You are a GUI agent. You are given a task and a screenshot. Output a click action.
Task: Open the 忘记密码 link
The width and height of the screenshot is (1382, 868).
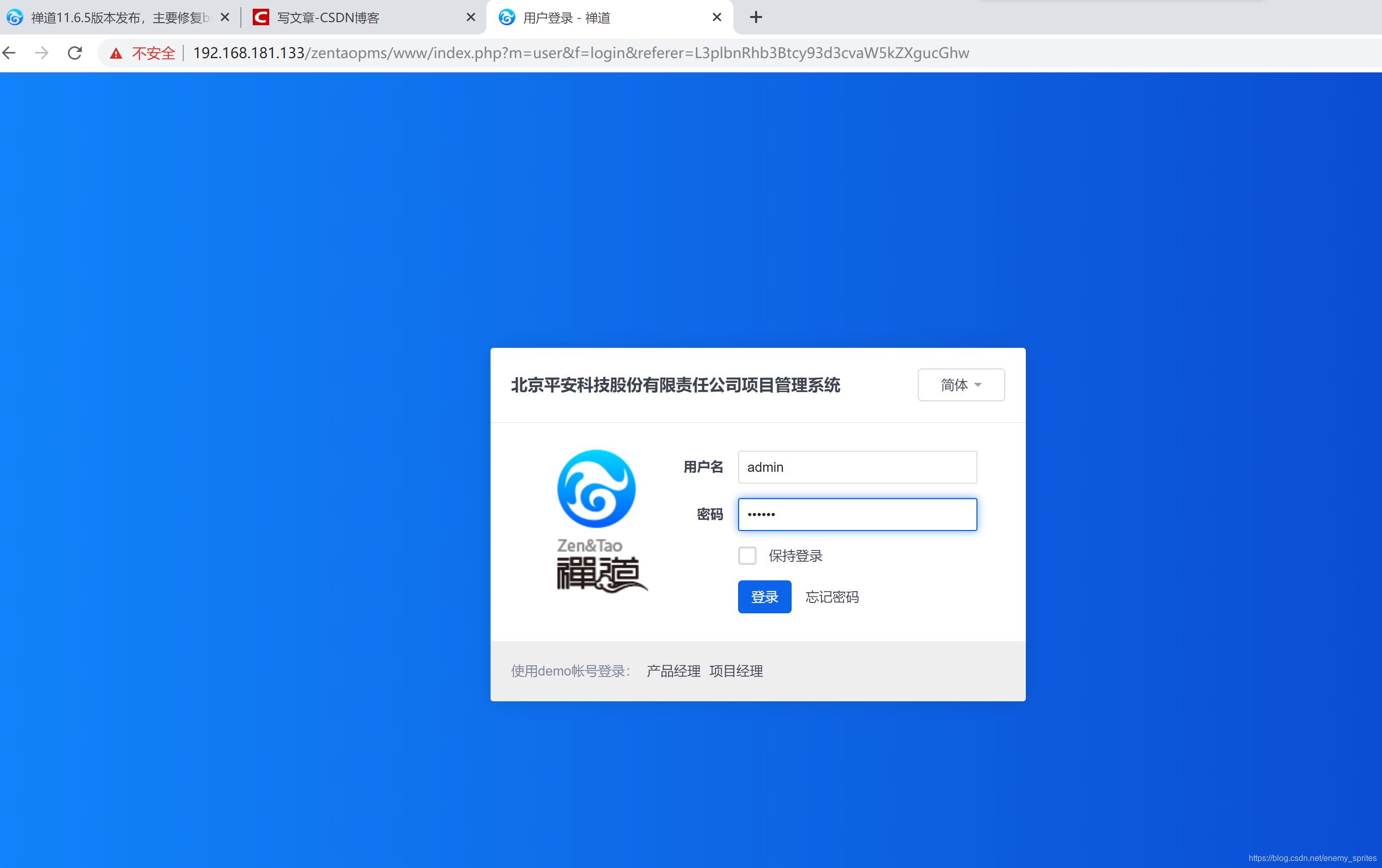click(832, 597)
